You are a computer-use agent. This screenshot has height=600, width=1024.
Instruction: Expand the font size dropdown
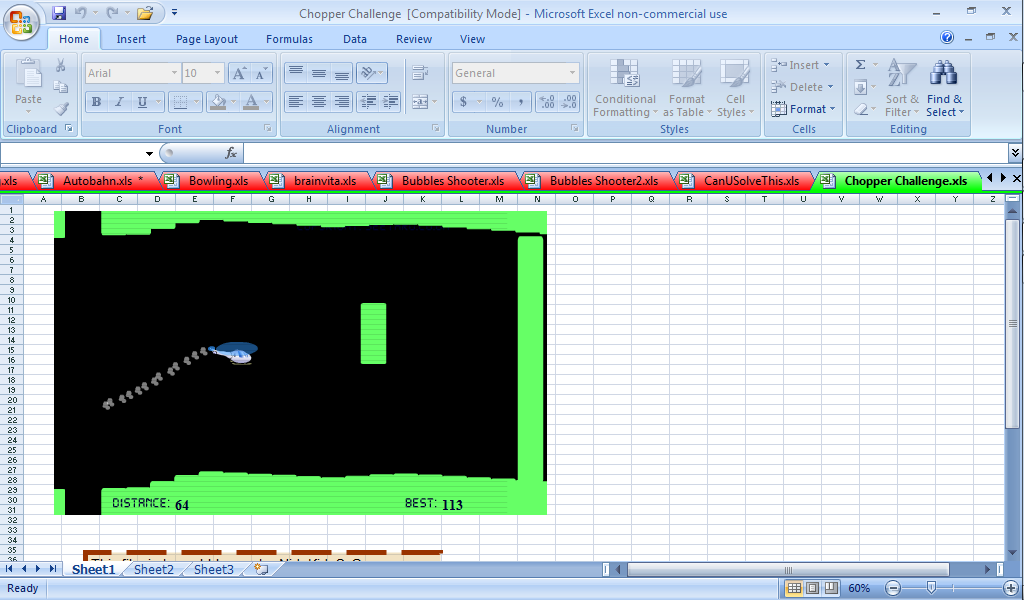click(x=217, y=73)
